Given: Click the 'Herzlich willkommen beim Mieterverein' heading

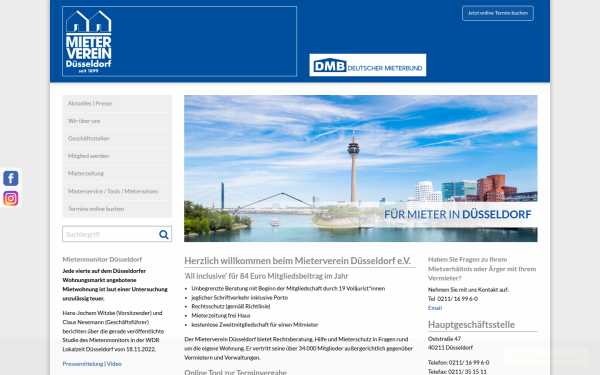Looking at the screenshot, I should 297,261.
